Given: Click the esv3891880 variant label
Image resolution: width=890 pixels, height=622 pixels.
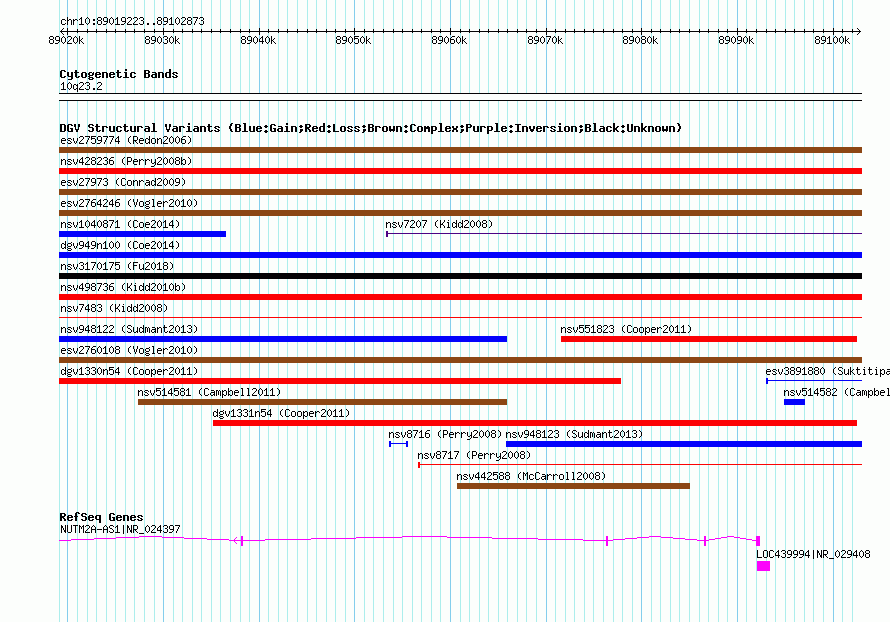Looking at the screenshot, I should click(x=827, y=371).
